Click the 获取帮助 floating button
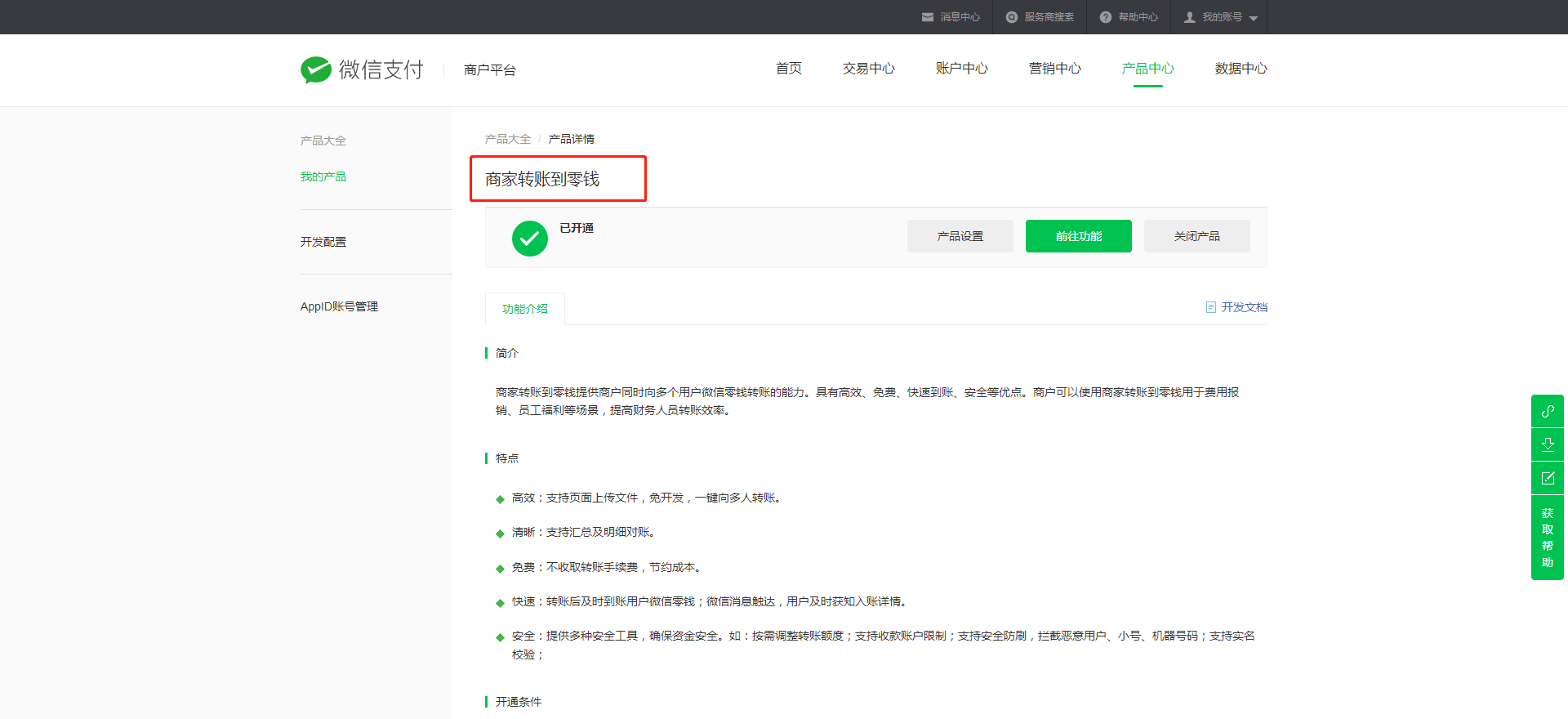The height and width of the screenshot is (719, 1568). point(1548,538)
